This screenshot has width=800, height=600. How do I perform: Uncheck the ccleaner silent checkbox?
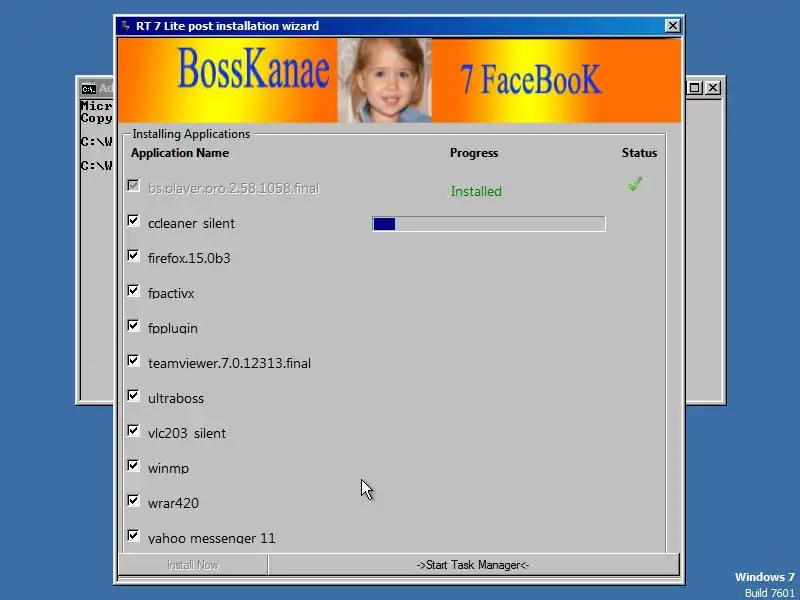click(x=133, y=220)
